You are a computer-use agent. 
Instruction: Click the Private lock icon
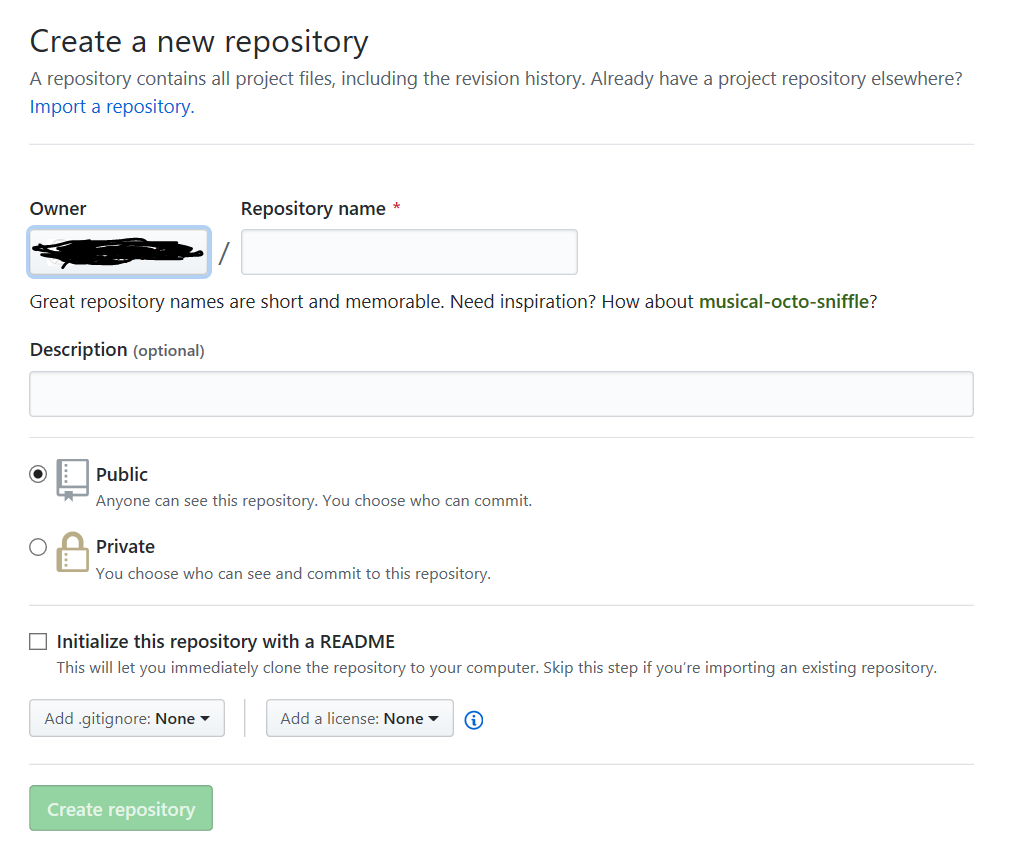71,551
